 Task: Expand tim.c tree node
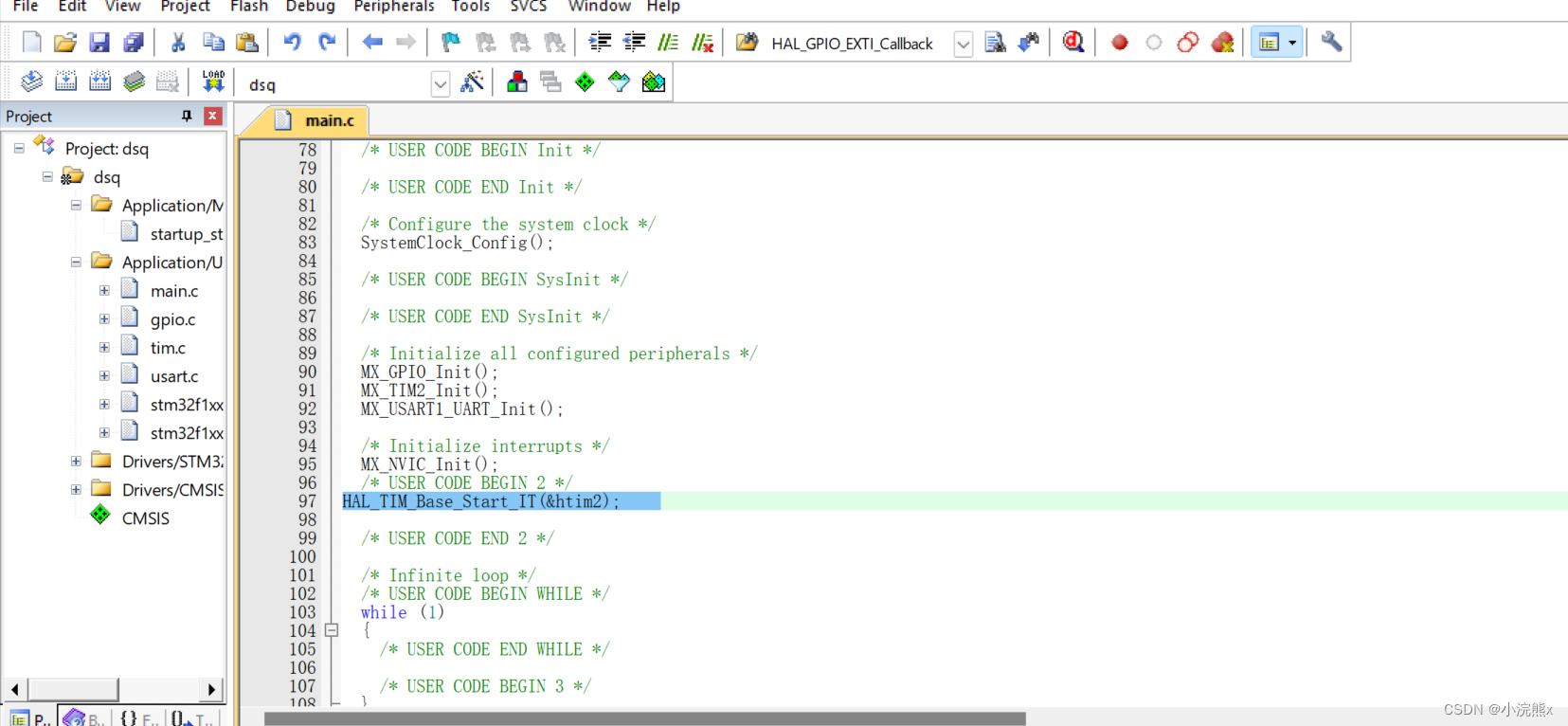coord(104,348)
